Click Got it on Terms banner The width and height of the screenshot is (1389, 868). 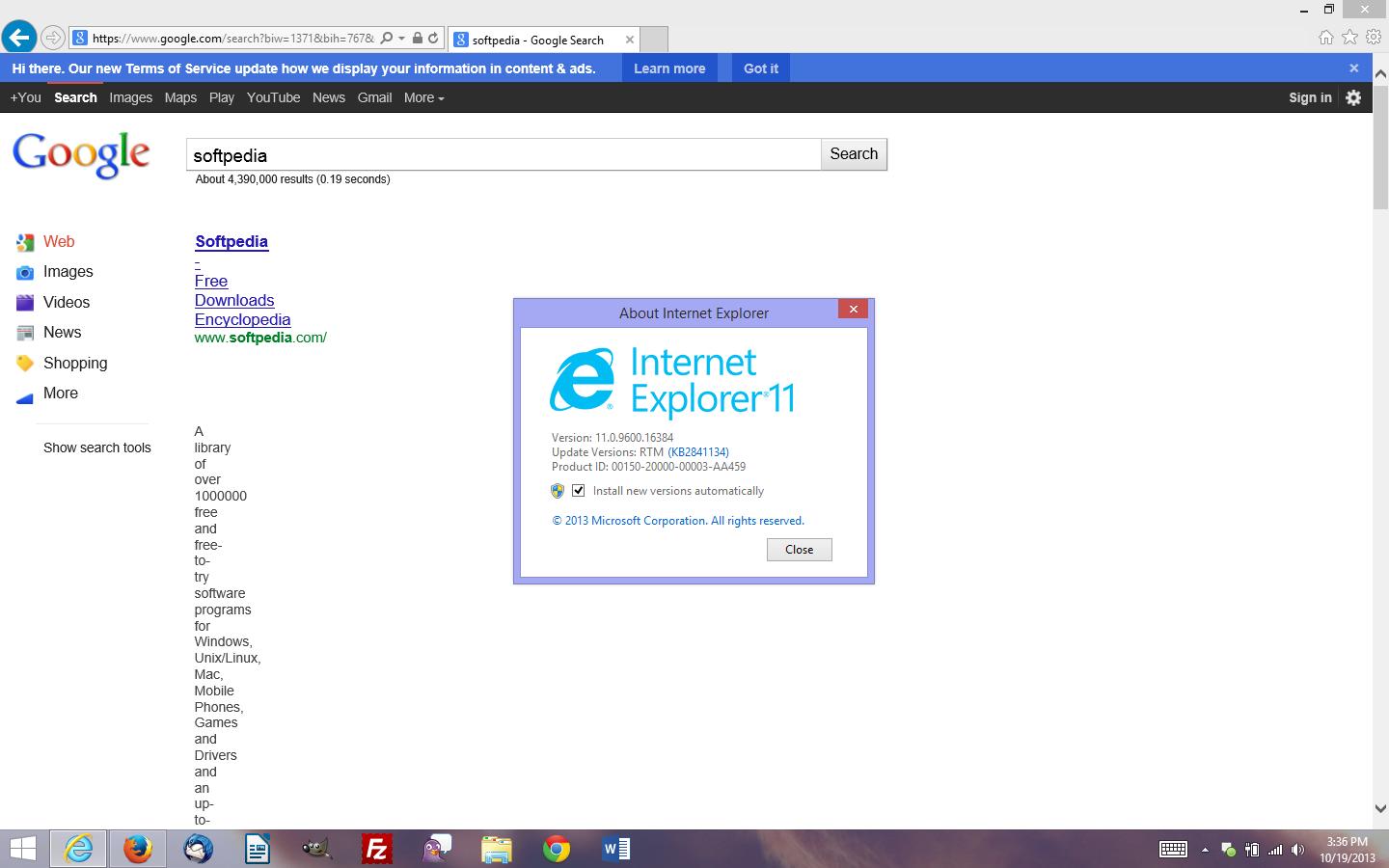tap(761, 68)
